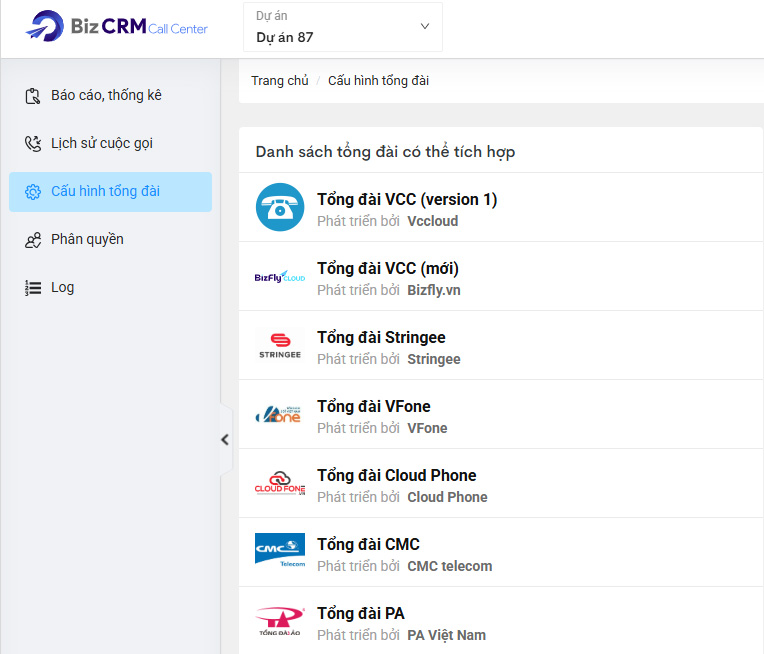Go to Lịch sử cuộc gọi page
Screen dimensions: 764x654
[102, 144]
